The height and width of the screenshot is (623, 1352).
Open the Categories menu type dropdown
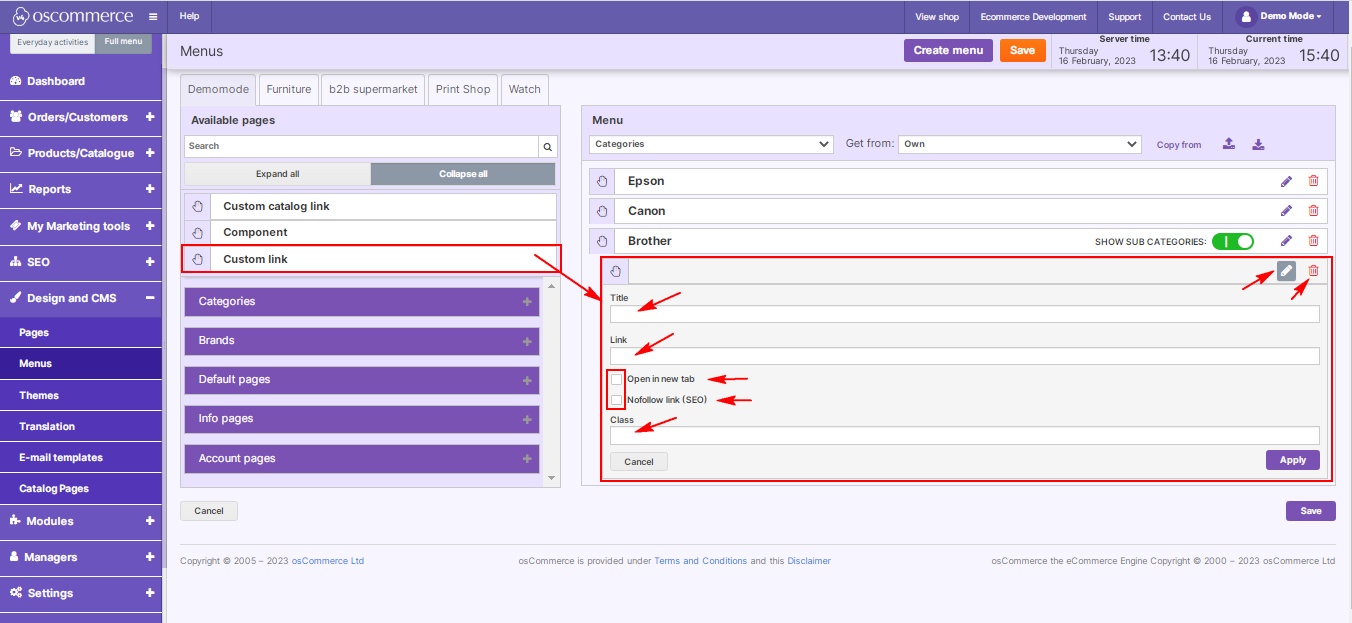(x=710, y=144)
